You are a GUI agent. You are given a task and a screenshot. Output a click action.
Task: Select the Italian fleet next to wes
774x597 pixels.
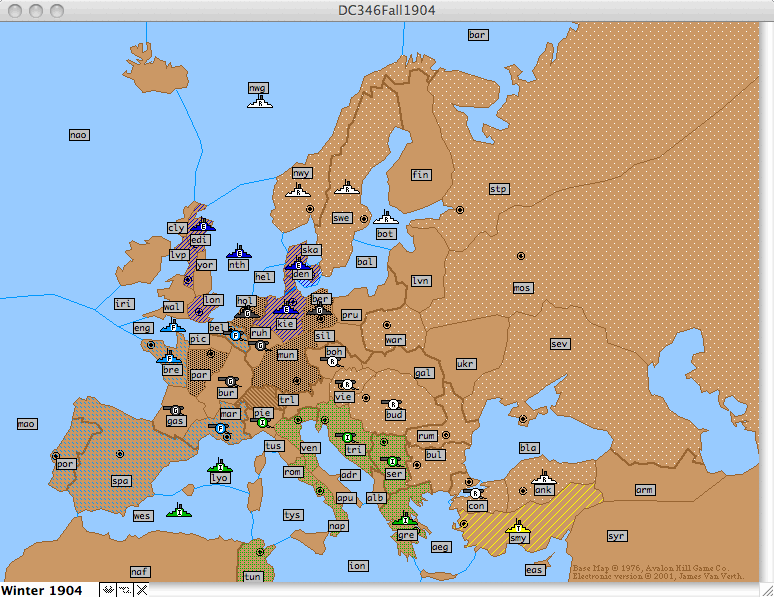179,511
